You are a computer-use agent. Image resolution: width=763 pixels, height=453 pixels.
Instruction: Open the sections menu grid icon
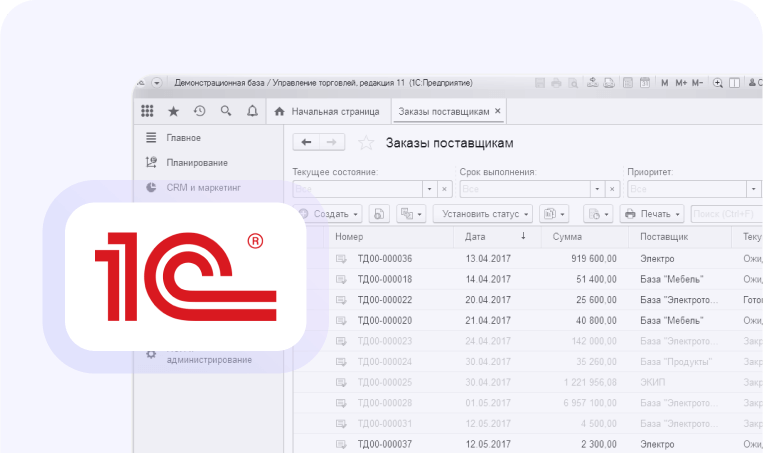pos(148,111)
